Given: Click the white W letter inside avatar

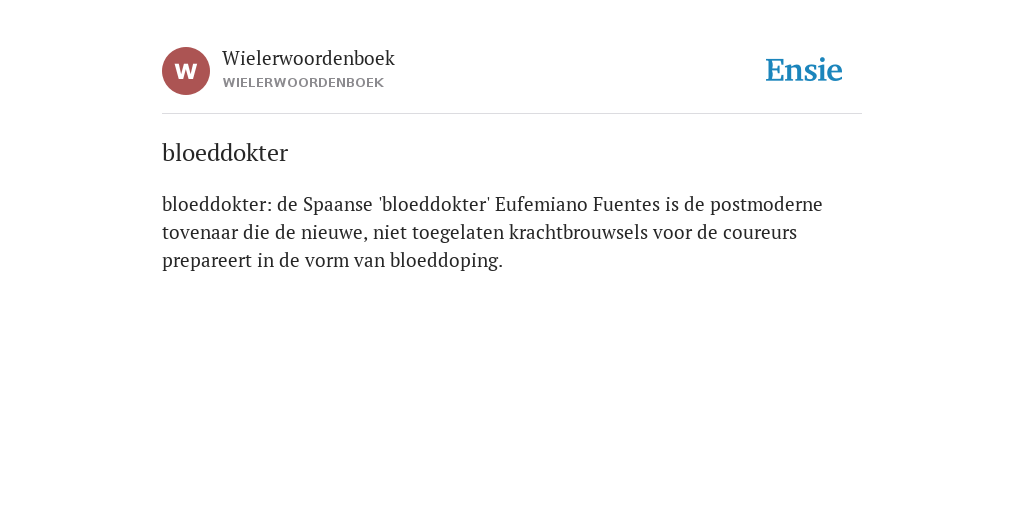Looking at the screenshot, I should point(186,71).
